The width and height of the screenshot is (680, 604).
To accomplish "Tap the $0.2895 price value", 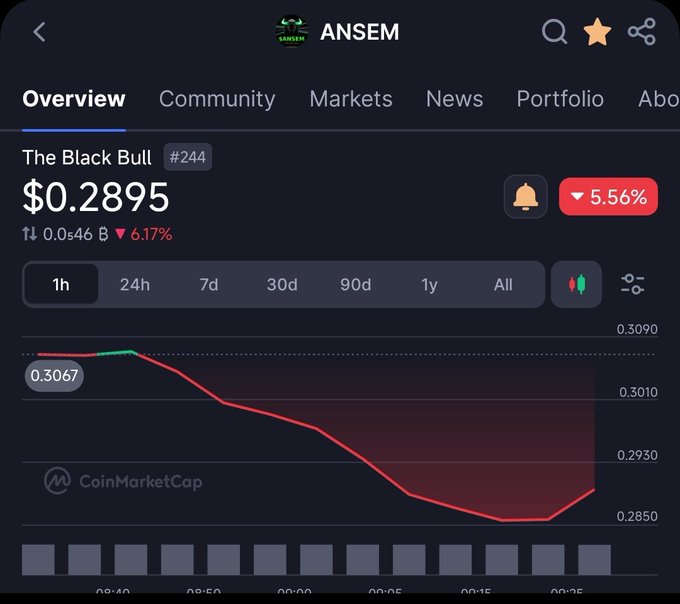I will coord(96,197).
